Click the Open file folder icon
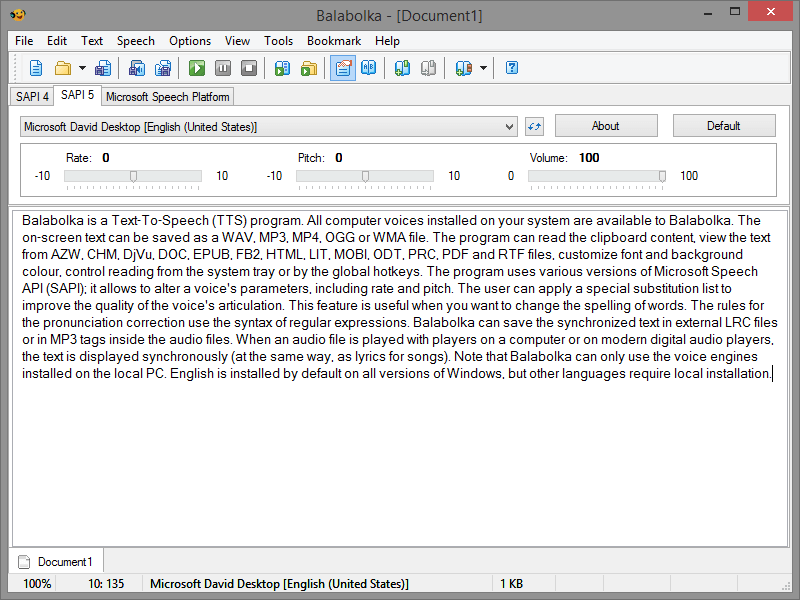Viewport: 800px width, 600px height. [63, 68]
